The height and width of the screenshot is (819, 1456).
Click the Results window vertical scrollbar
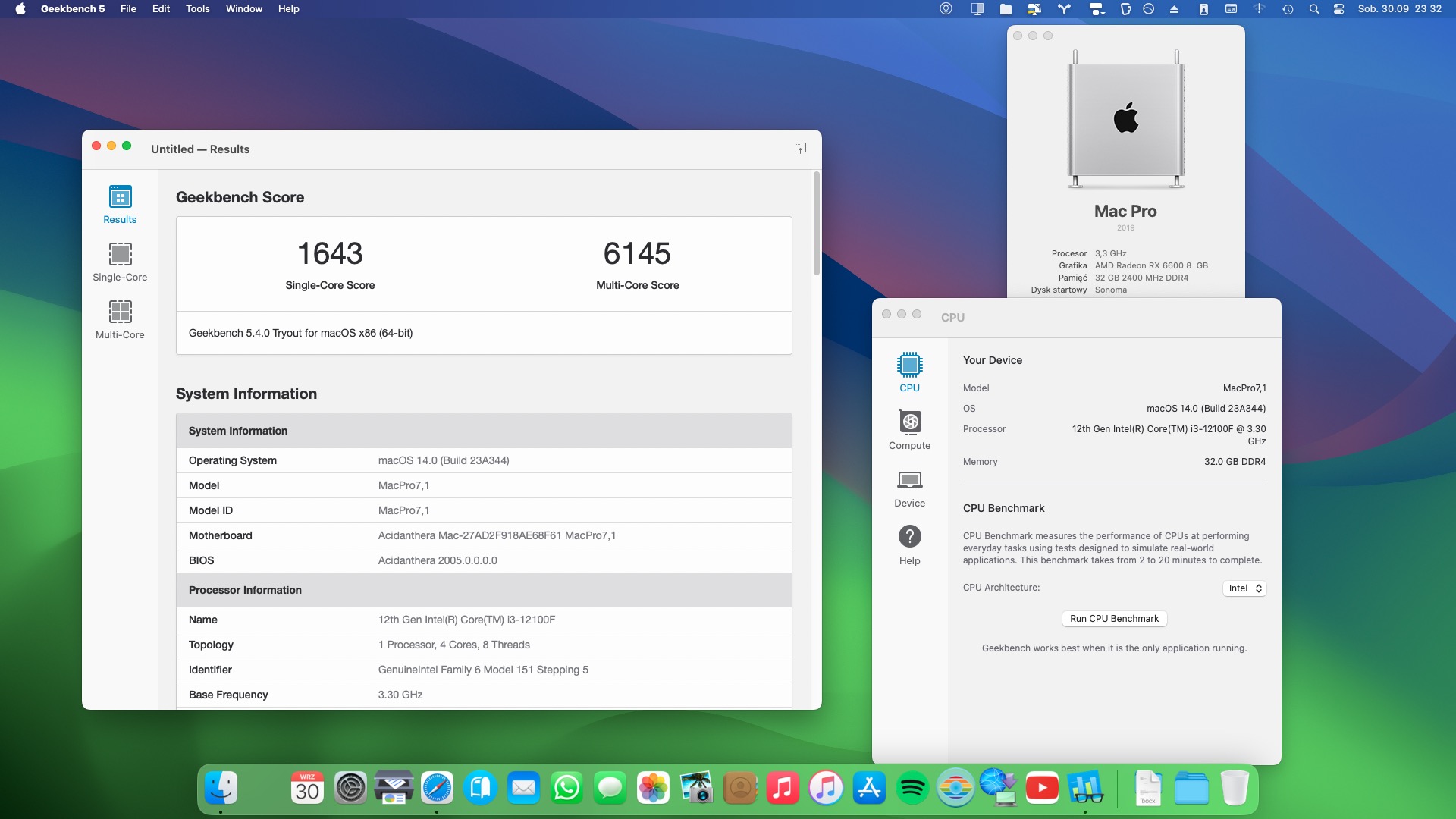(817, 224)
